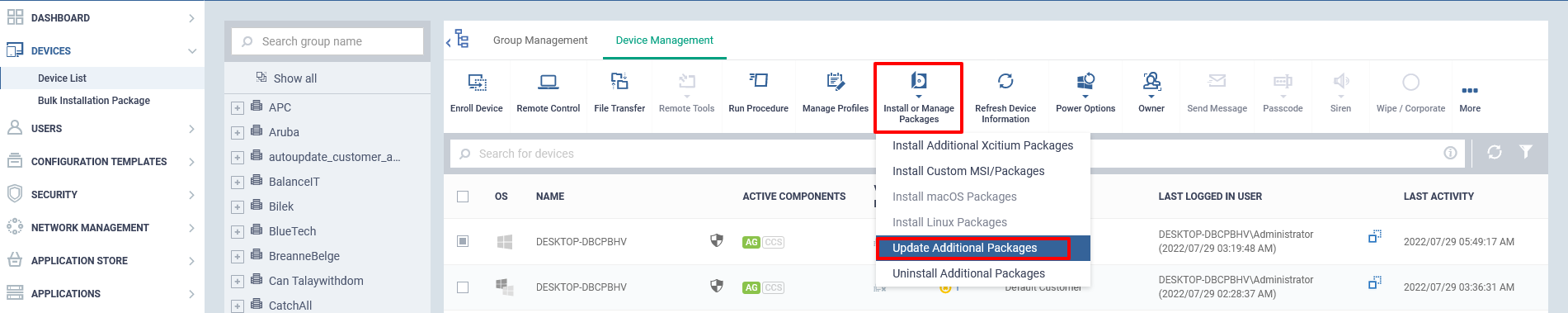Click the search info icon

pos(1450,153)
